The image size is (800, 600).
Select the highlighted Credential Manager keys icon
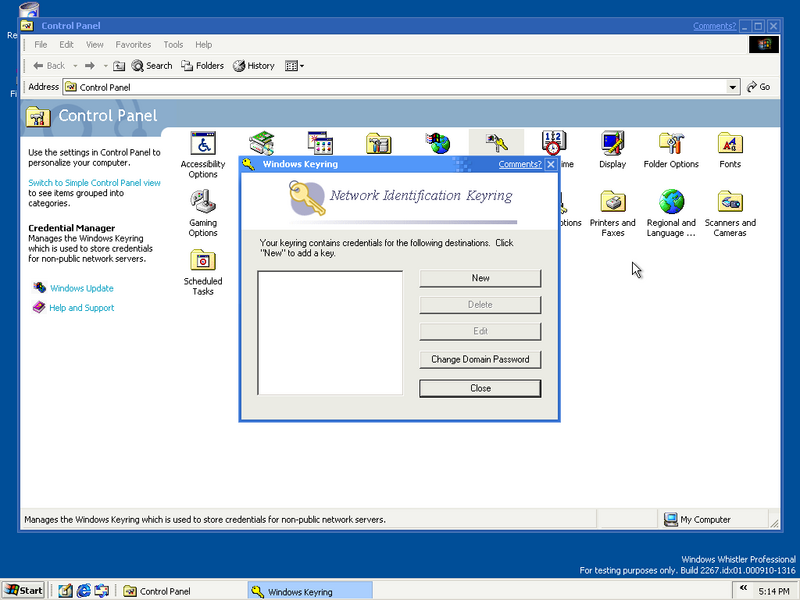(x=496, y=143)
